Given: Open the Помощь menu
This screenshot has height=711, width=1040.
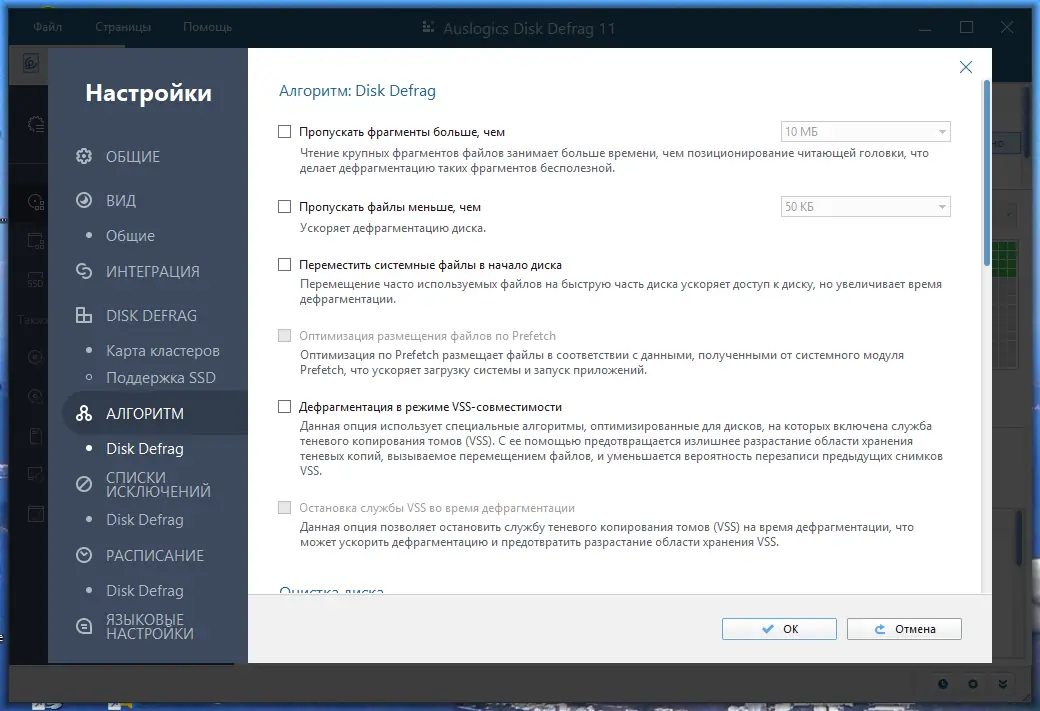Looking at the screenshot, I should coord(208,27).
